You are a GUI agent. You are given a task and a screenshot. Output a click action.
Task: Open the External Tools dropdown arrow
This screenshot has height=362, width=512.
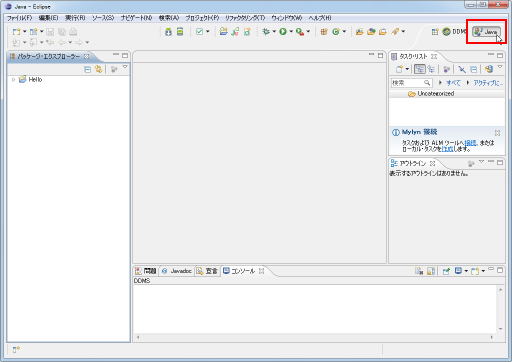(308, 32)
